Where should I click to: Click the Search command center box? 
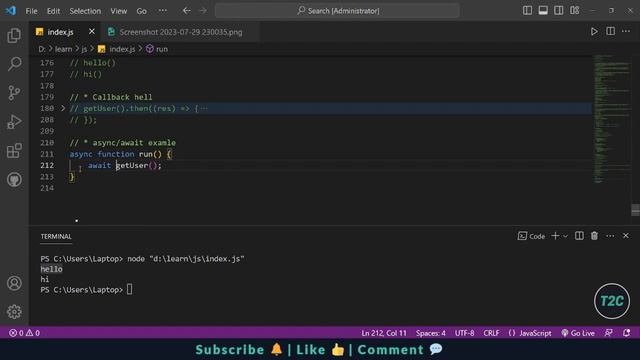[x=337, y=11]
